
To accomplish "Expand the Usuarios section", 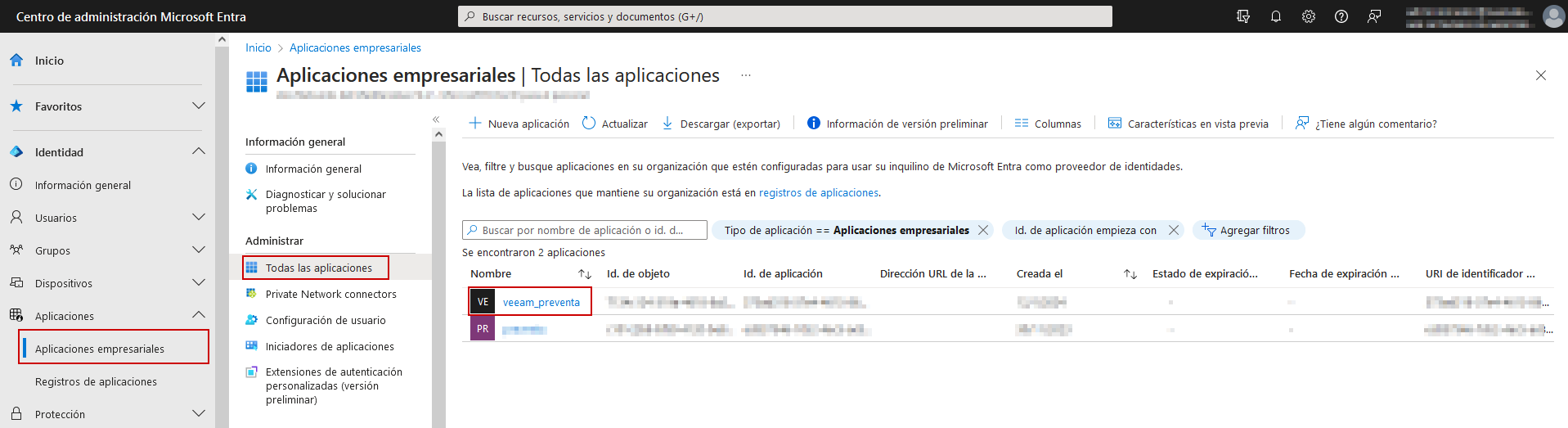I will click(x=198, y=218).
